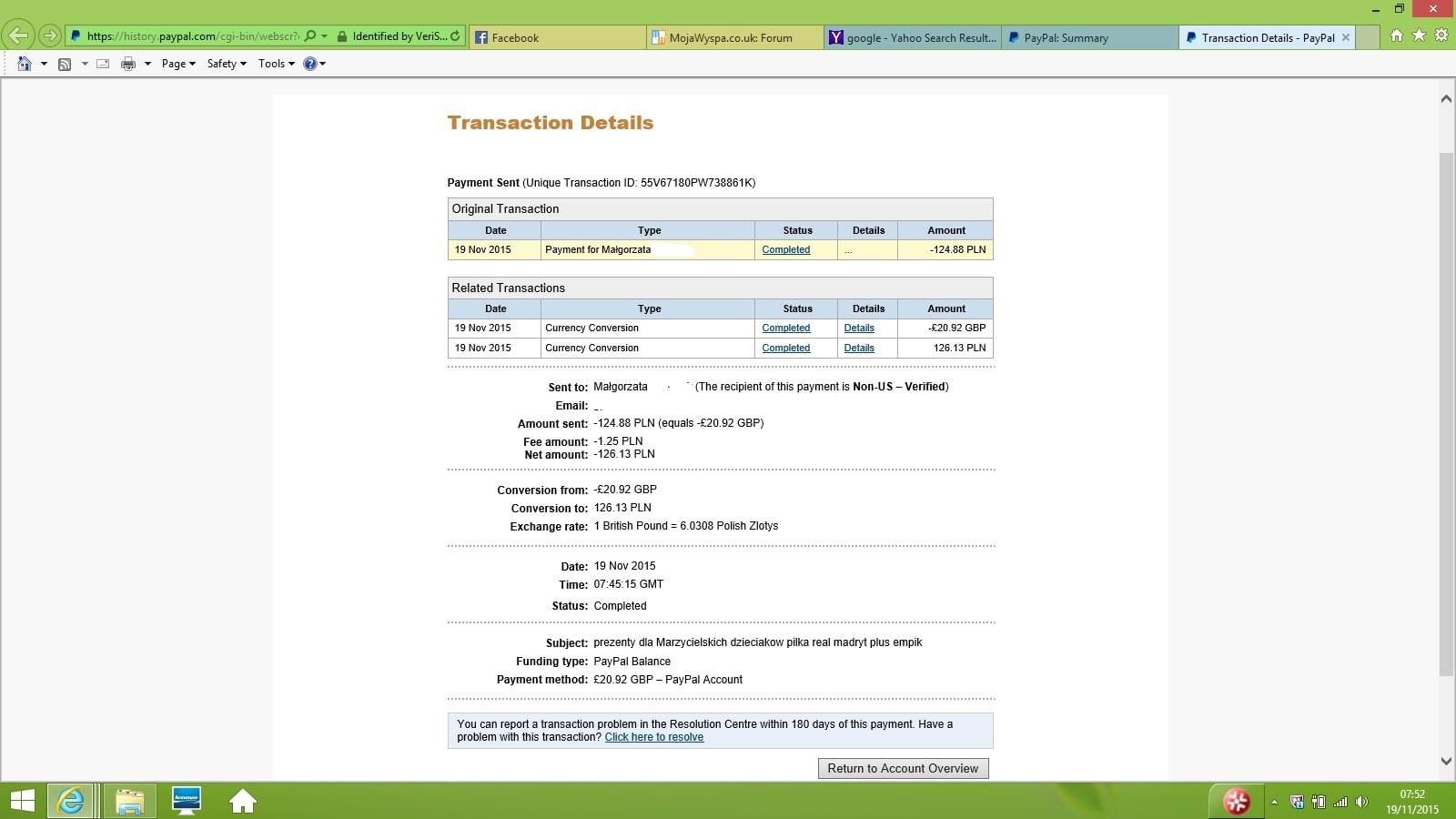Expand the Page dropdown menu
The width and height of the screenshot is (1456, 819).
click(x=178, y=64)
